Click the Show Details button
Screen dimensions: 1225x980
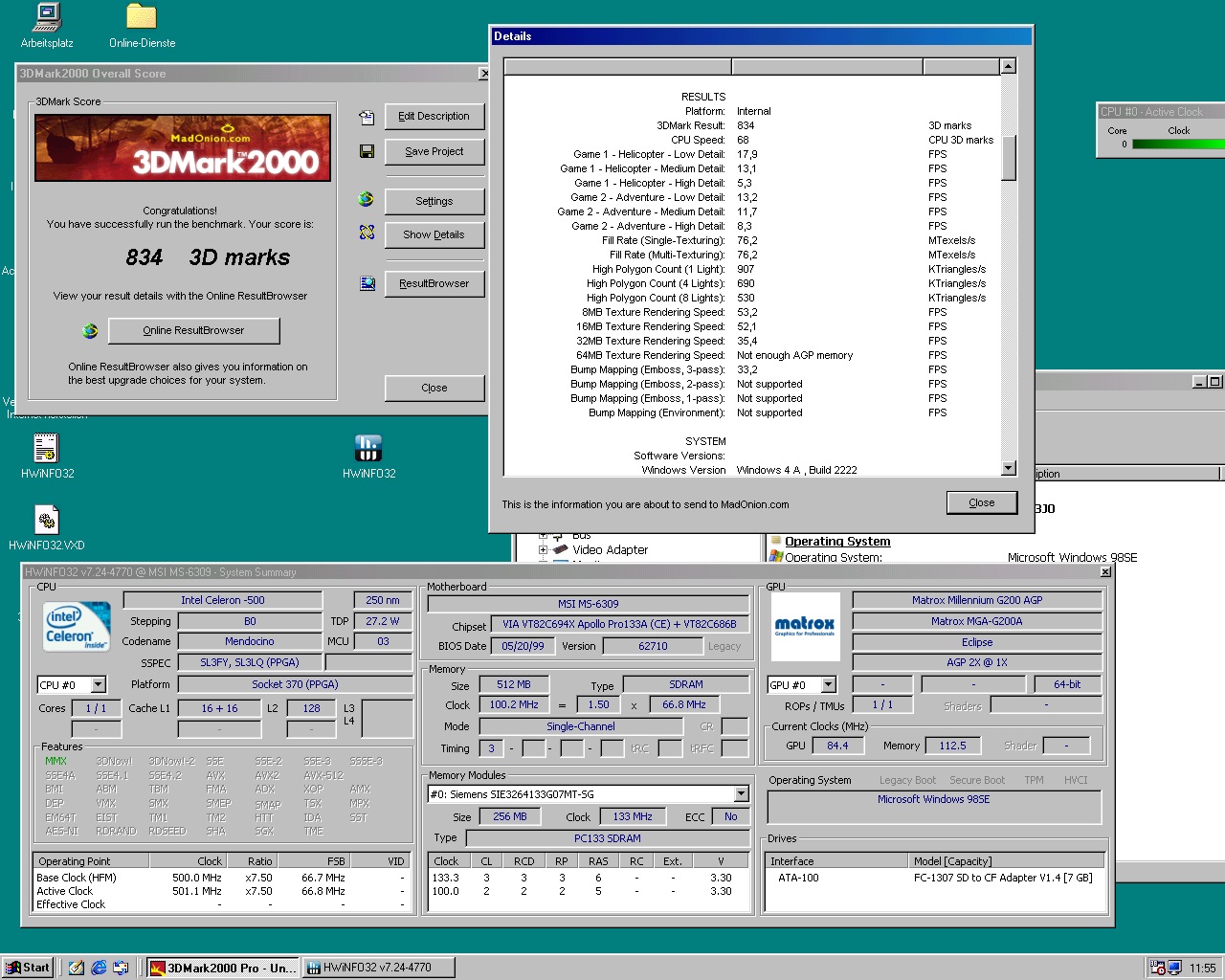coord(434,234)
